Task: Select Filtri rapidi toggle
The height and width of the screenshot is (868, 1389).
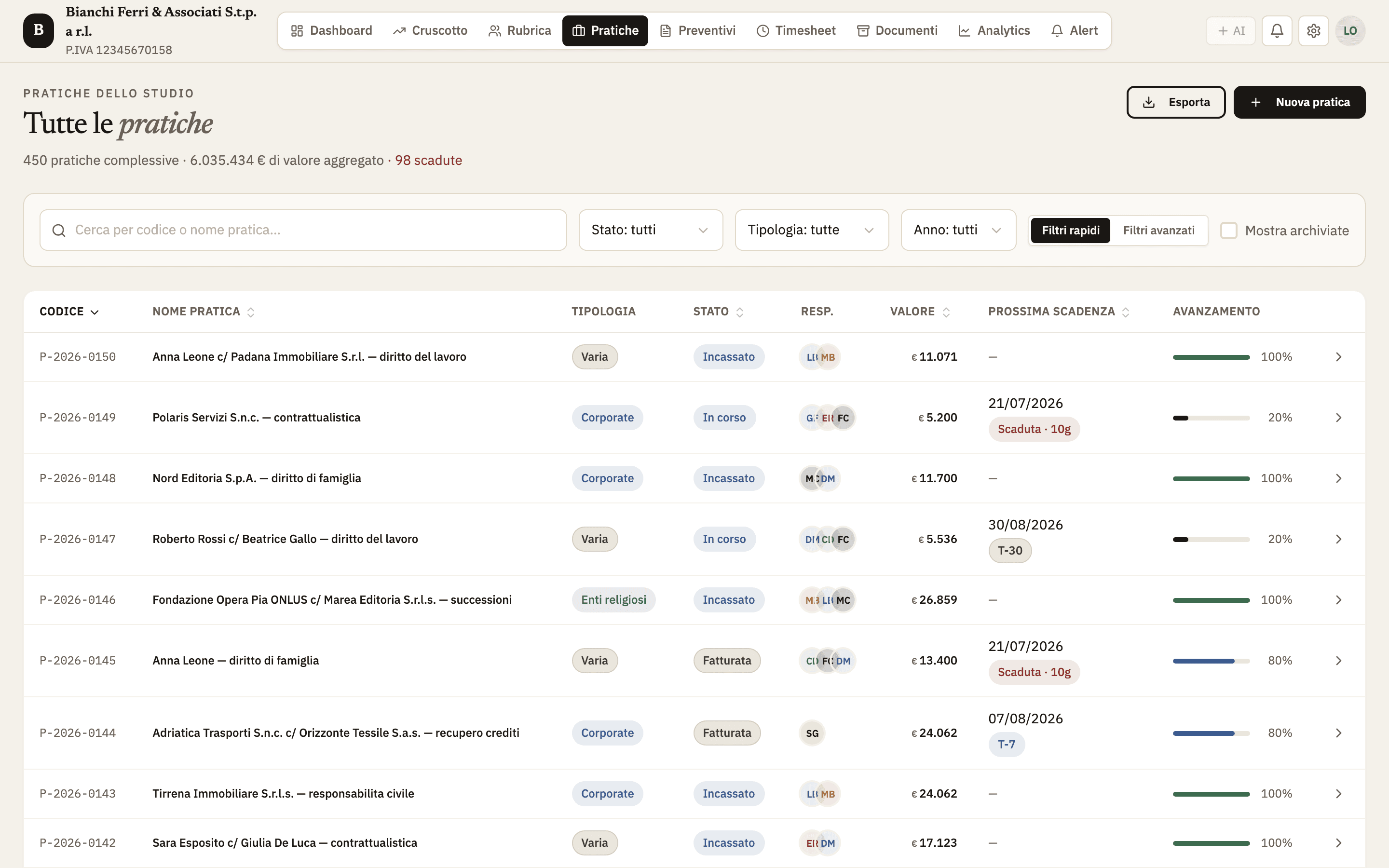Action: coord(1071,230)
